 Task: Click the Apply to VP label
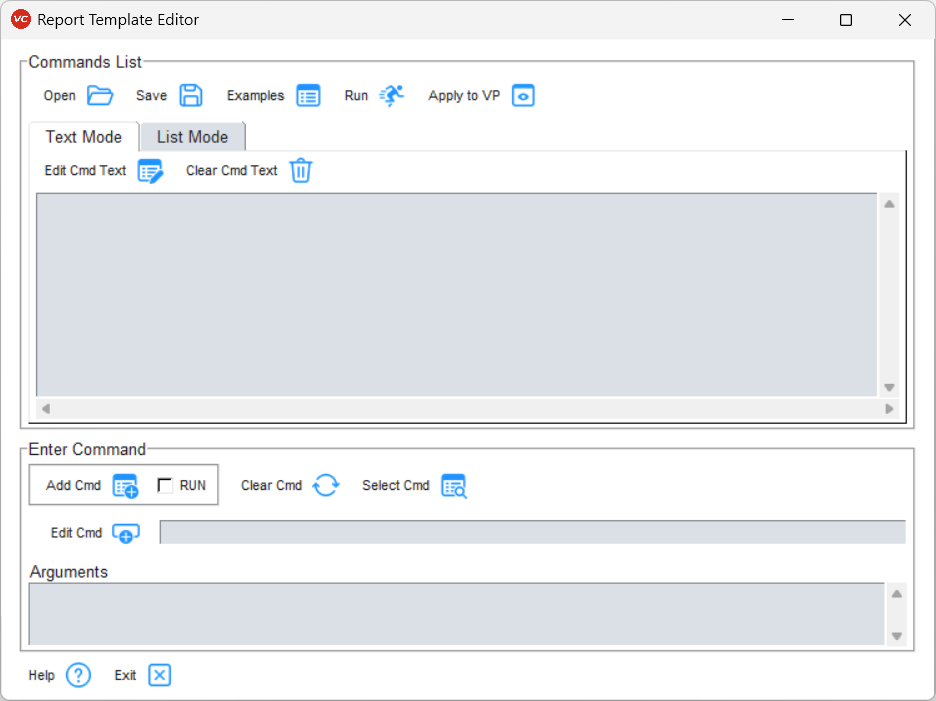click(x=464, y=96)
